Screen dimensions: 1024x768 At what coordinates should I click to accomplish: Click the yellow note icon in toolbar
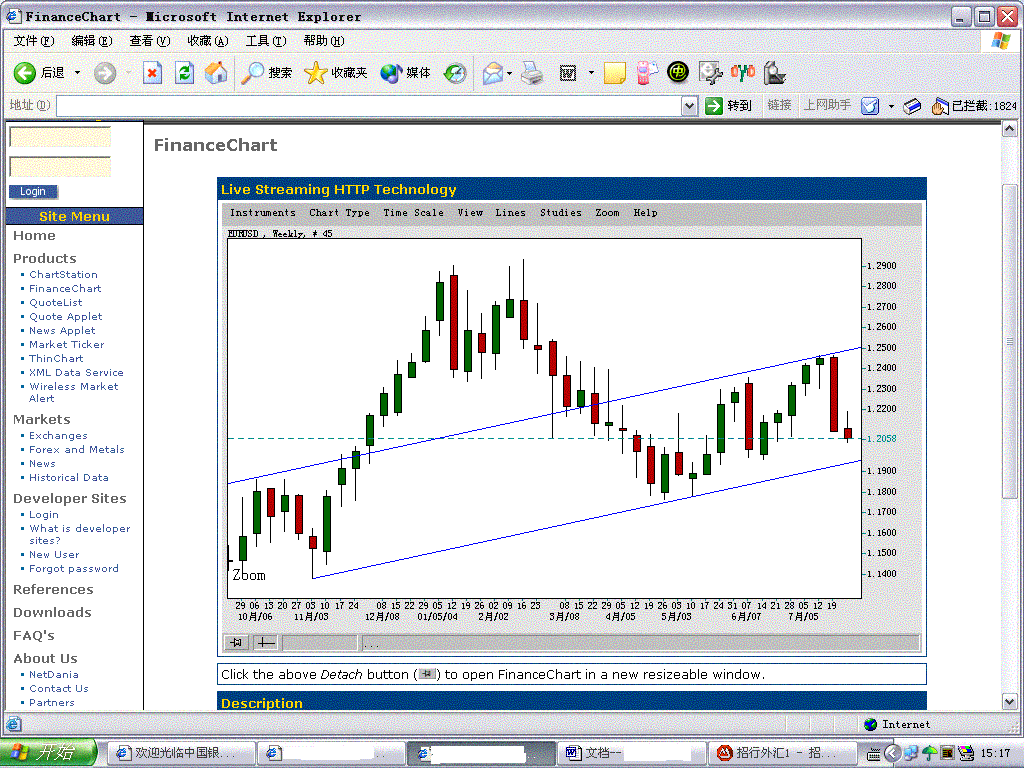point(615,73)
